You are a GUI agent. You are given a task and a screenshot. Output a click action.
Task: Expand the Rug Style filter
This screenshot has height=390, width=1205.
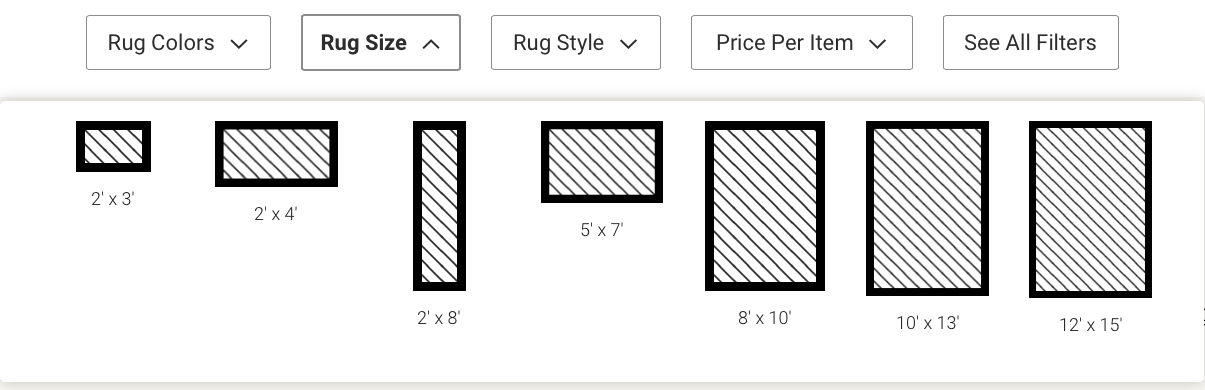pos(576,43)
